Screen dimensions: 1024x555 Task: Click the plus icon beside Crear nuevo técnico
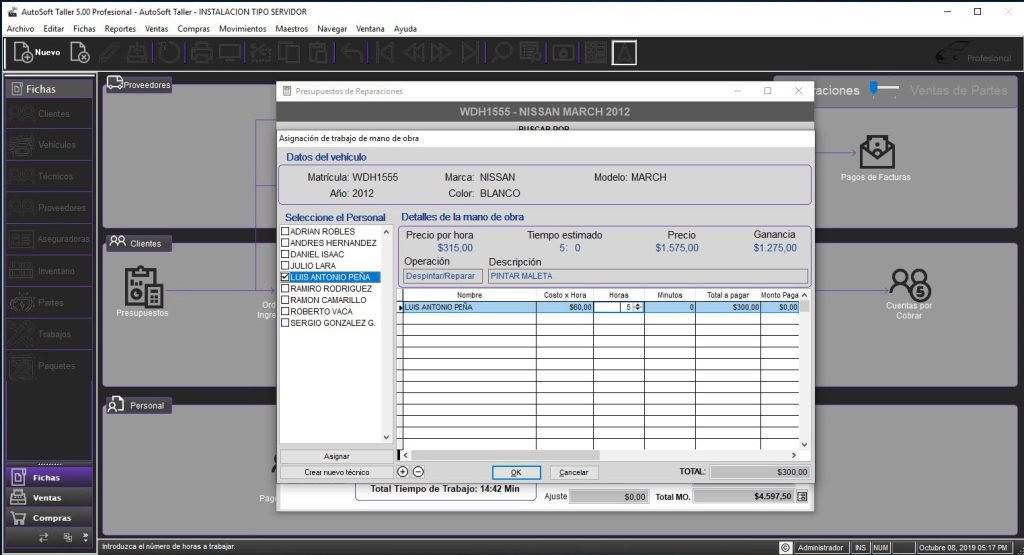click(x=403, y=472)
